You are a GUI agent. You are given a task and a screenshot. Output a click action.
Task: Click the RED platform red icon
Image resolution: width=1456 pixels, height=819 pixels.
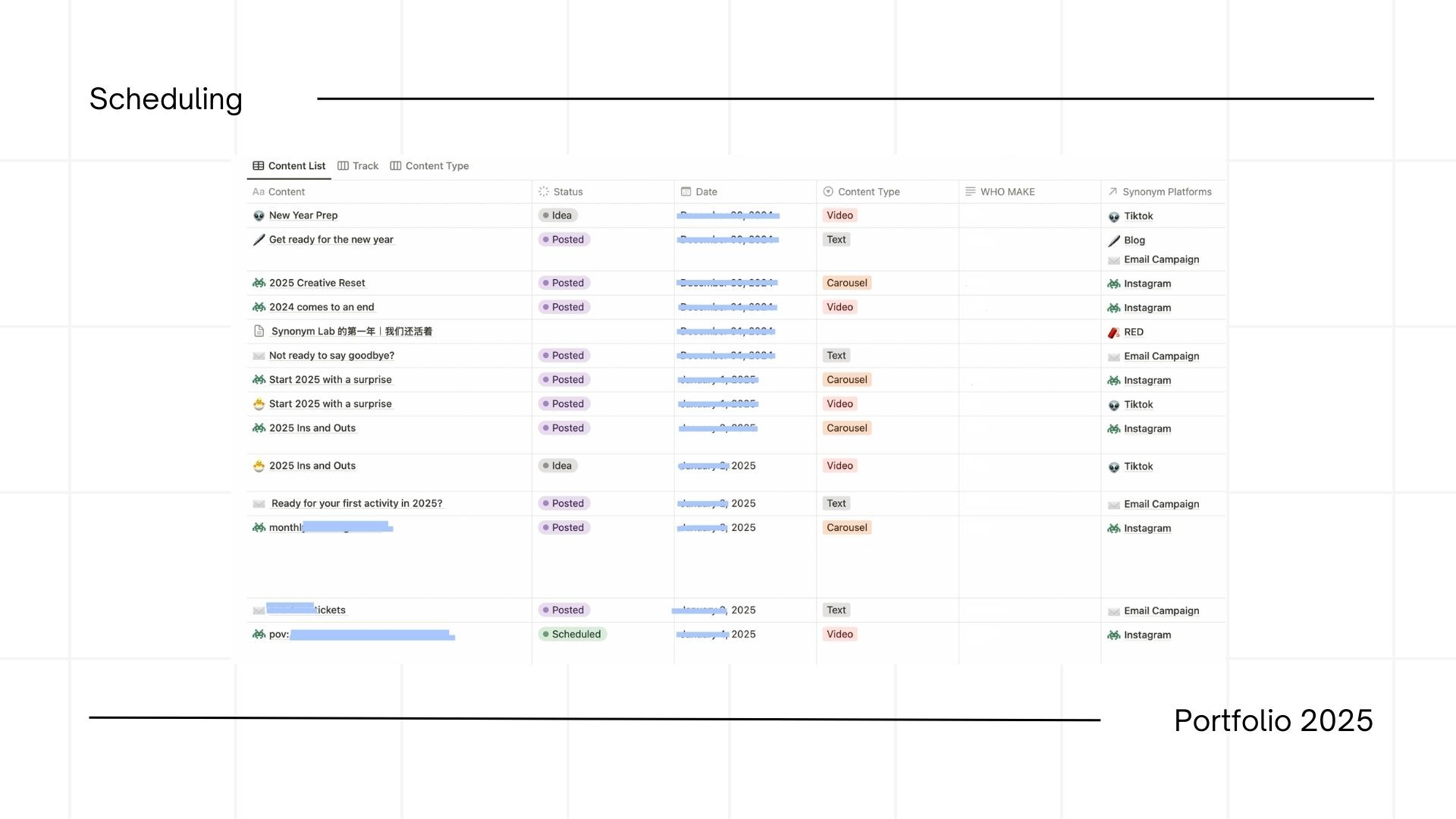tap(1113, 332)
